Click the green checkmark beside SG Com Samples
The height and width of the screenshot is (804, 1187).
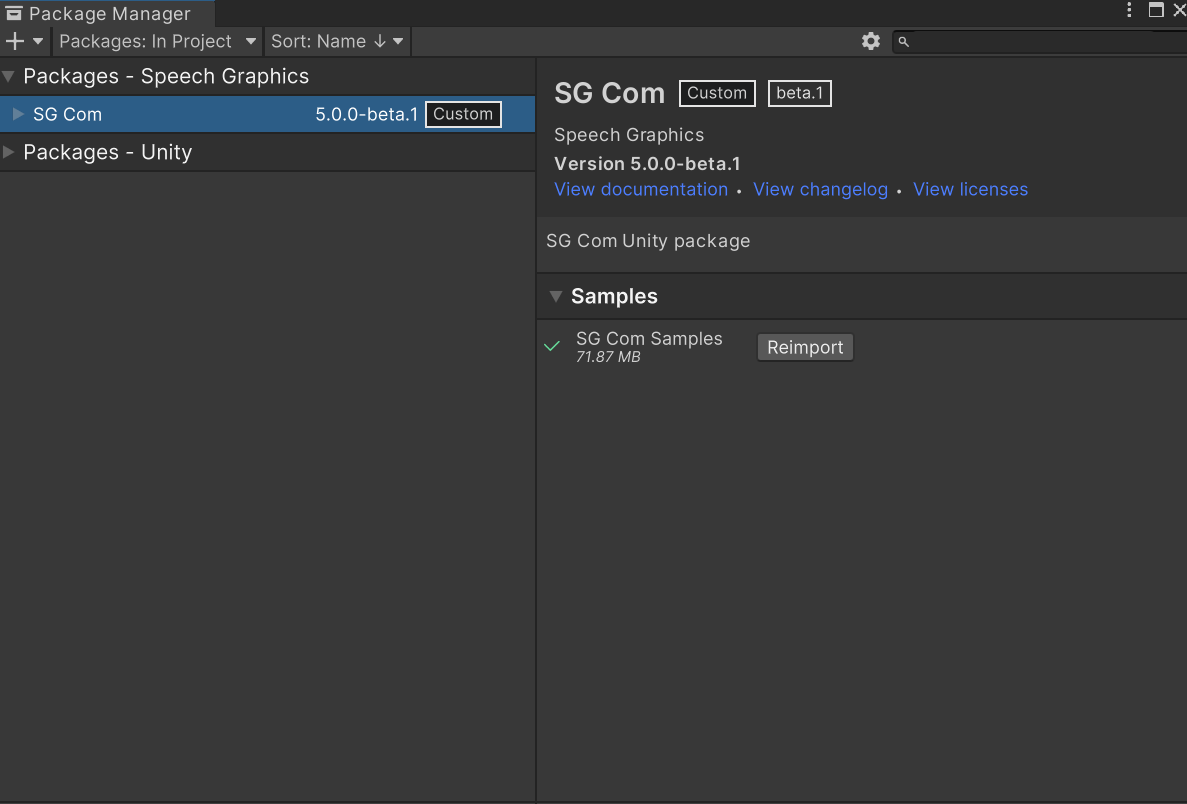(551, 345)
